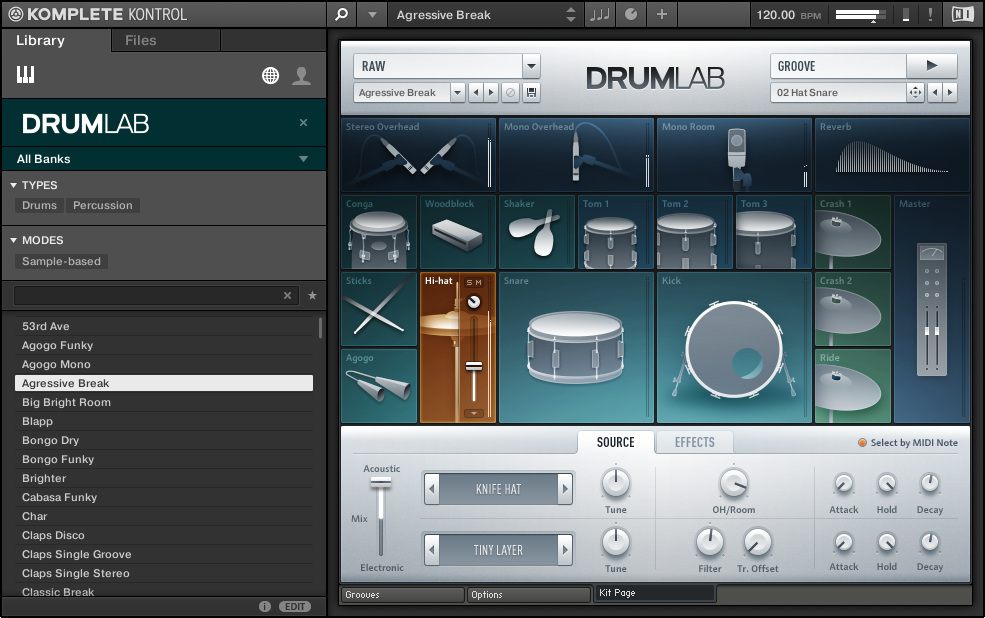Select the Tom 1 drum pad
The height and width of the screenshot is (618, 985).
coord(616,232)
